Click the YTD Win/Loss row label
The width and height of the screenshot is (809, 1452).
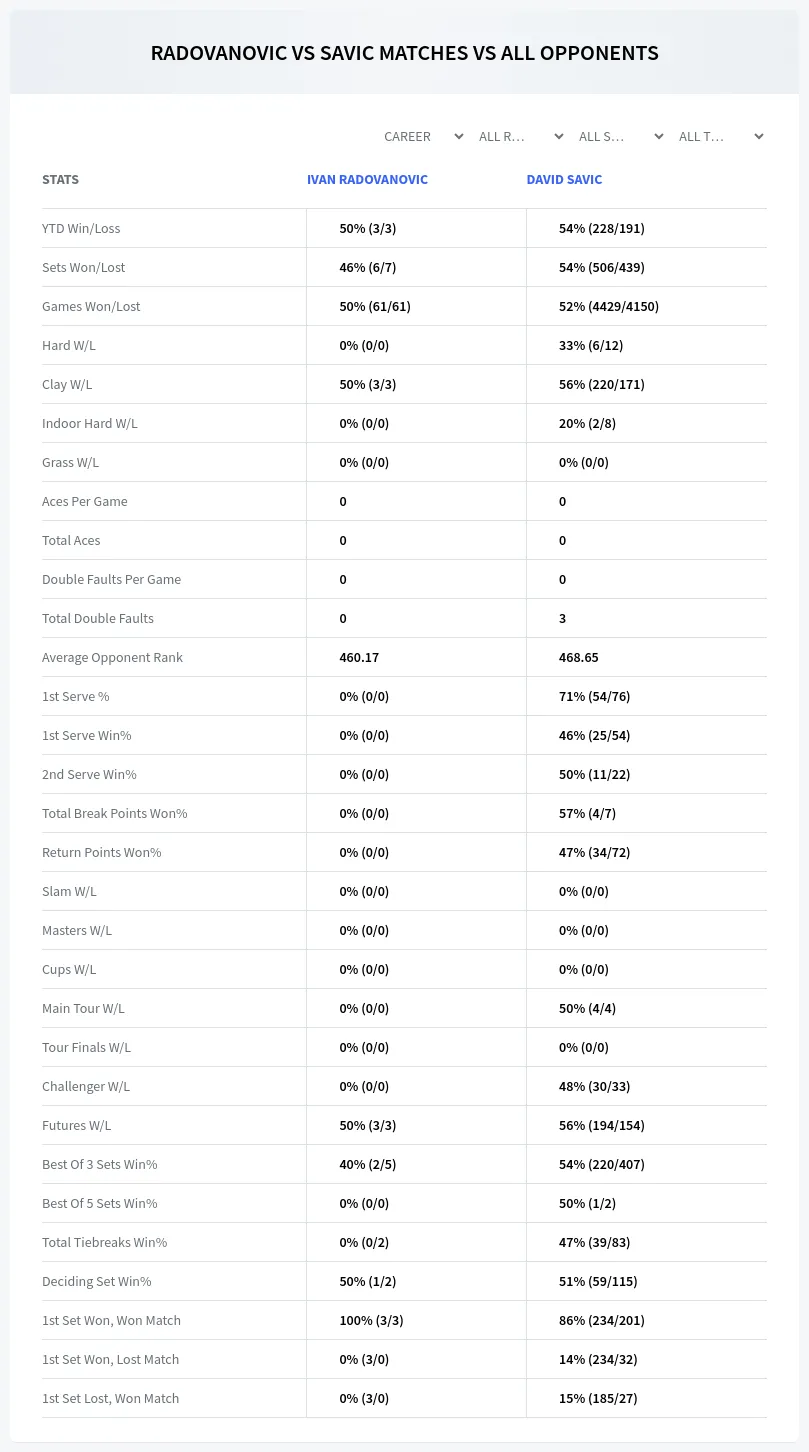click(x=81, y=229)
